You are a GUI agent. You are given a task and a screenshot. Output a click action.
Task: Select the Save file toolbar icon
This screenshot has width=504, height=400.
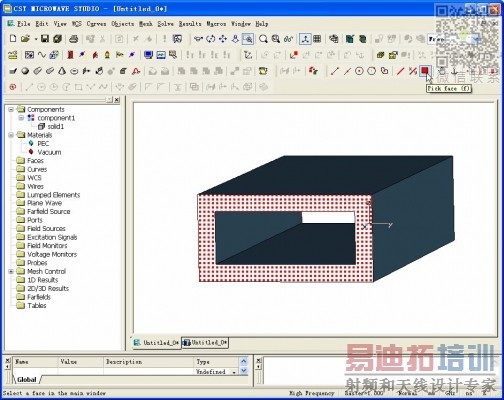tap(45, 39)
